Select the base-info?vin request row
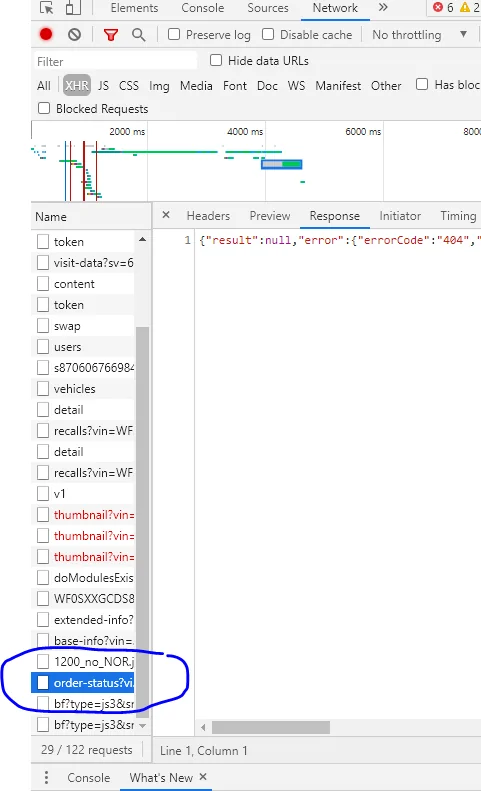Viewport: 481px width, 791px height. click(x=83, y=641)
